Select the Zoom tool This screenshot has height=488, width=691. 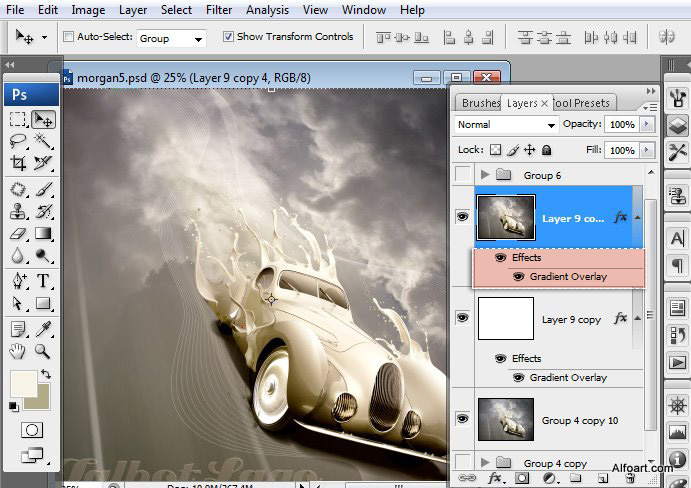tap(43, 351)
